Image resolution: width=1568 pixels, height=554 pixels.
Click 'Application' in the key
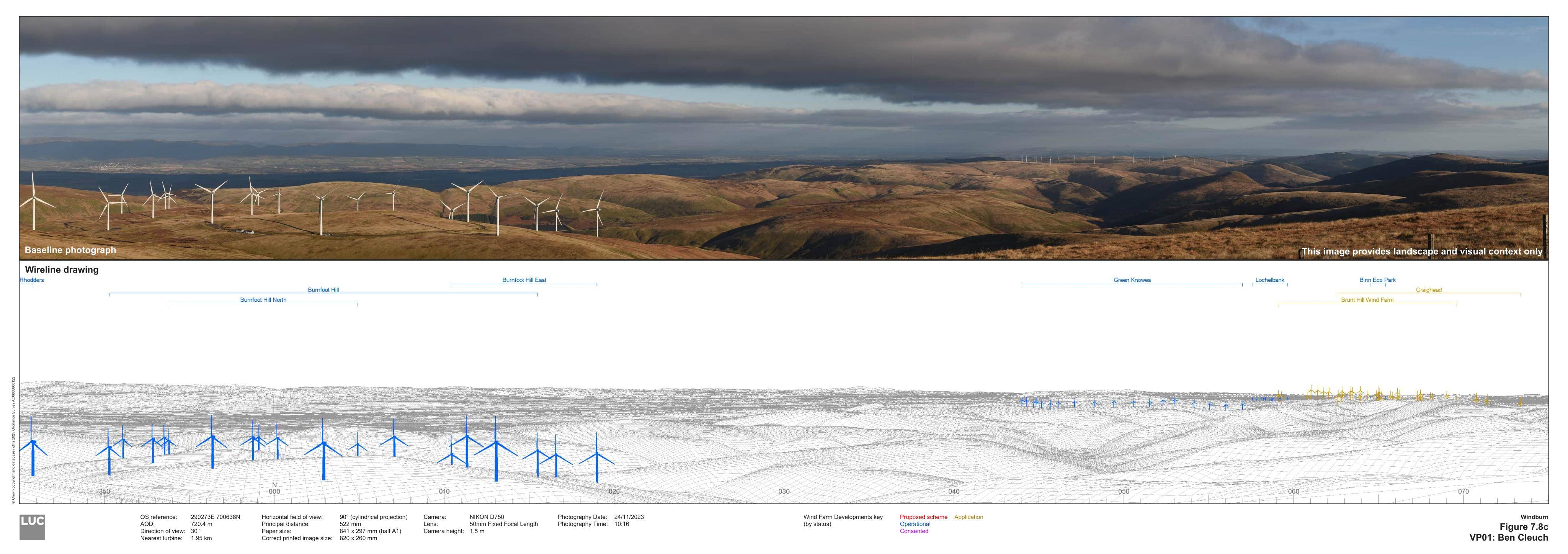pyautogui.click(x=969, y=517)
